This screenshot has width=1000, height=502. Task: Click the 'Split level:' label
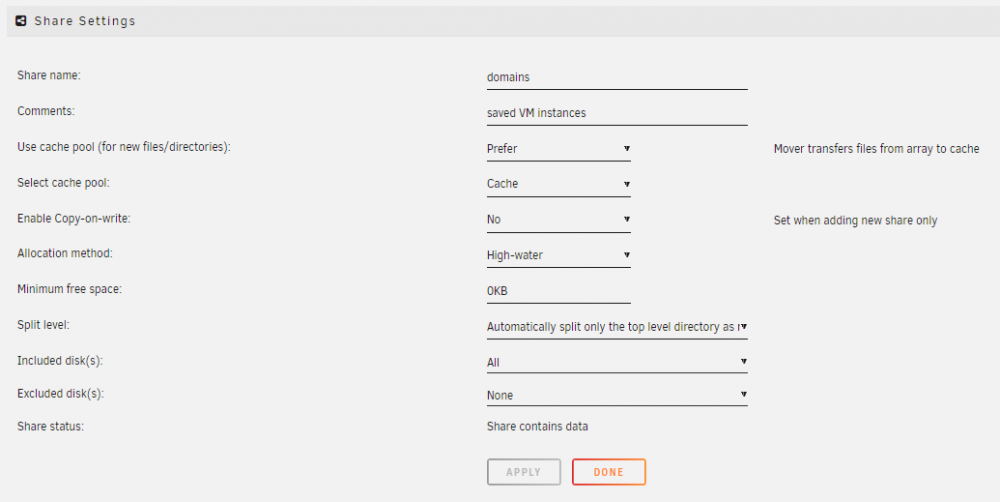pos(43,325)
